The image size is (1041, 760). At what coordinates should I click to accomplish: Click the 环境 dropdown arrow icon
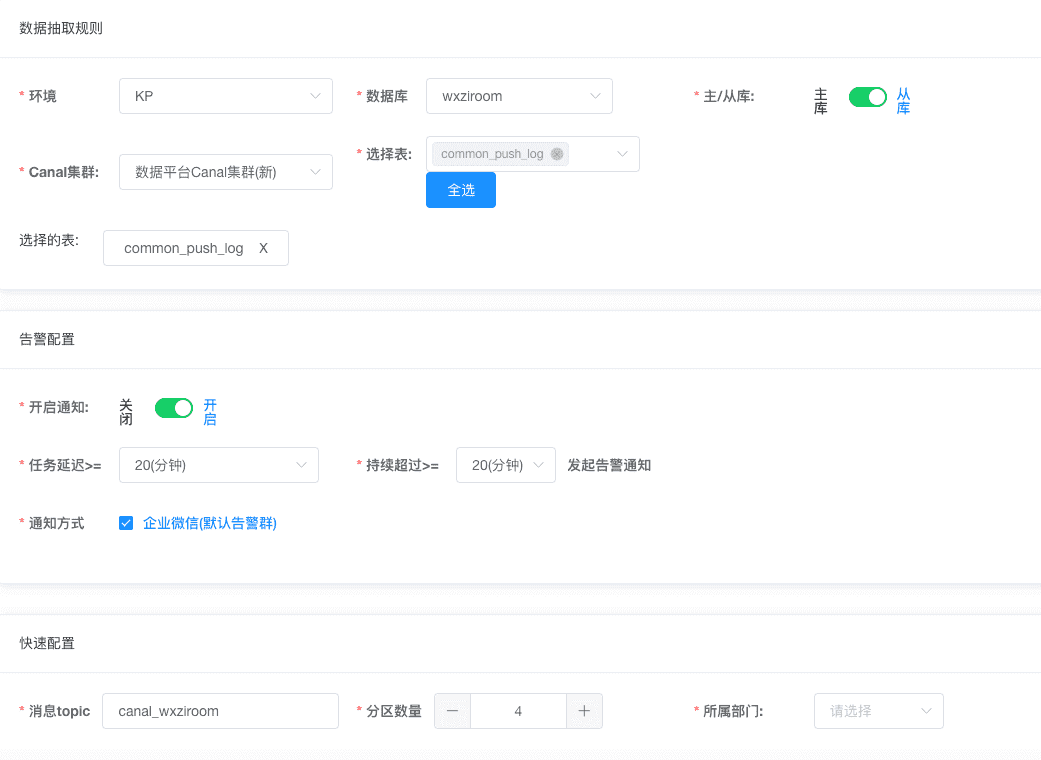315,96
